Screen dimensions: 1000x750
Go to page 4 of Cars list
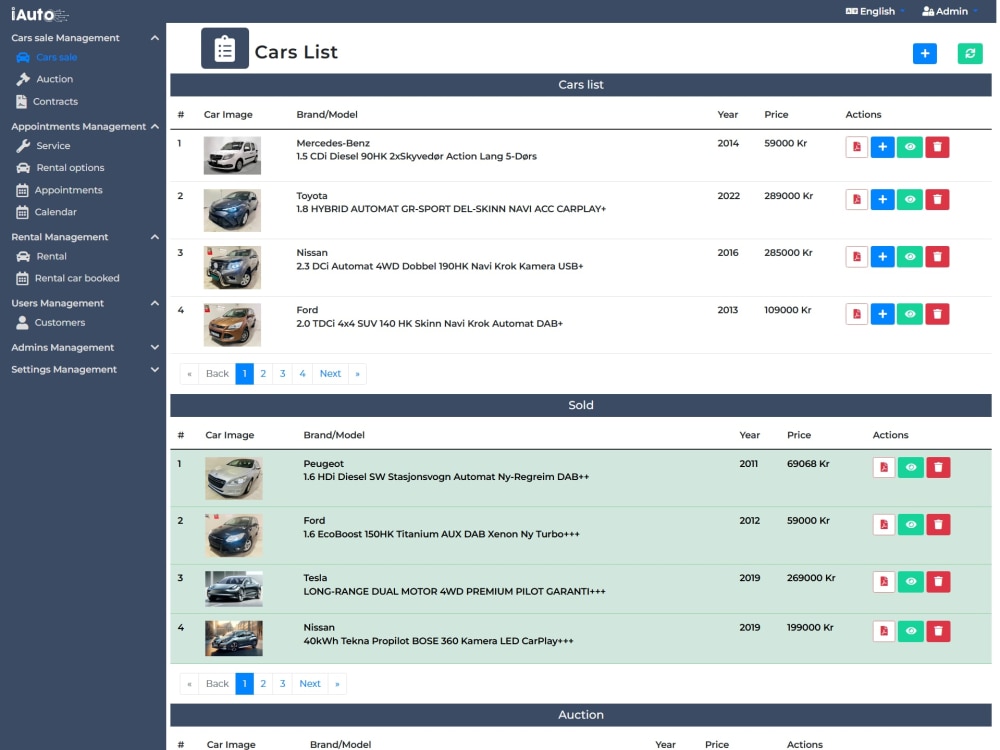302,374
